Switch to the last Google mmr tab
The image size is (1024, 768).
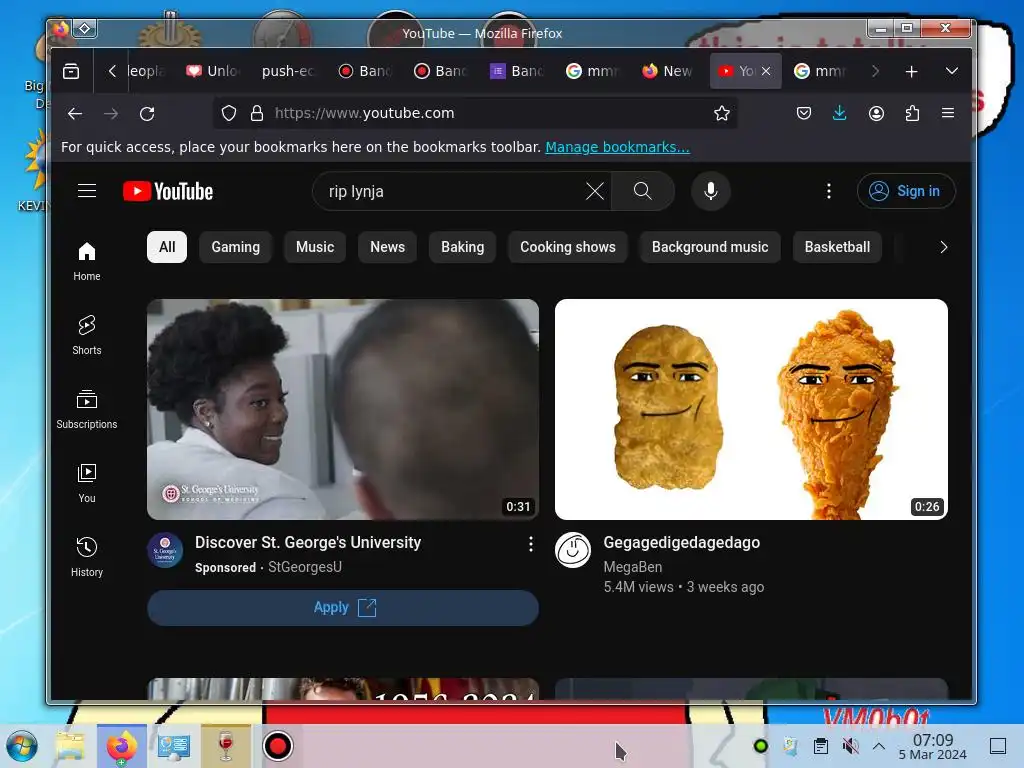820,71
